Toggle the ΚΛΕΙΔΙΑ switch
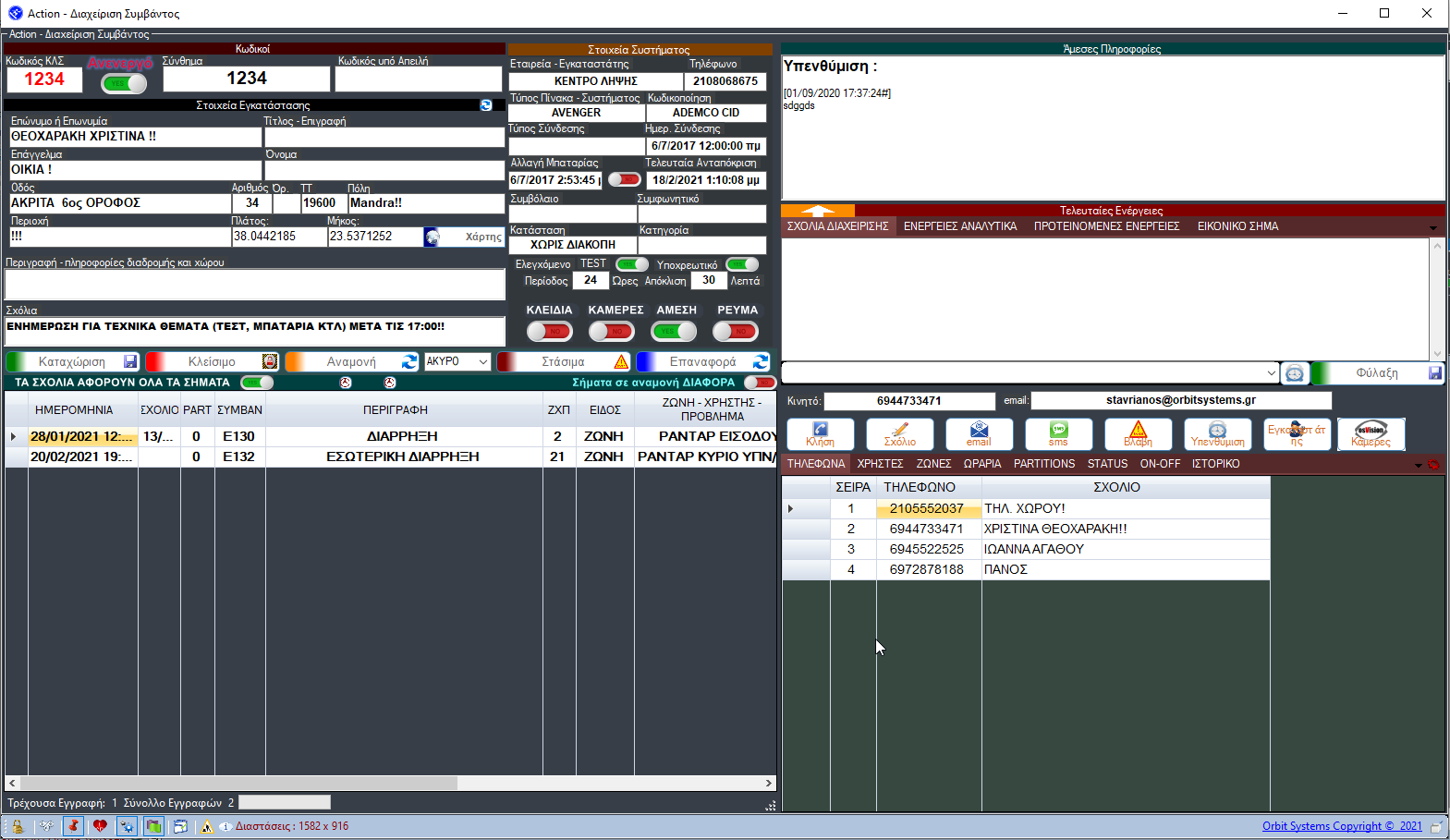Screen dimensions: 1450x840 tap(549, 331)
